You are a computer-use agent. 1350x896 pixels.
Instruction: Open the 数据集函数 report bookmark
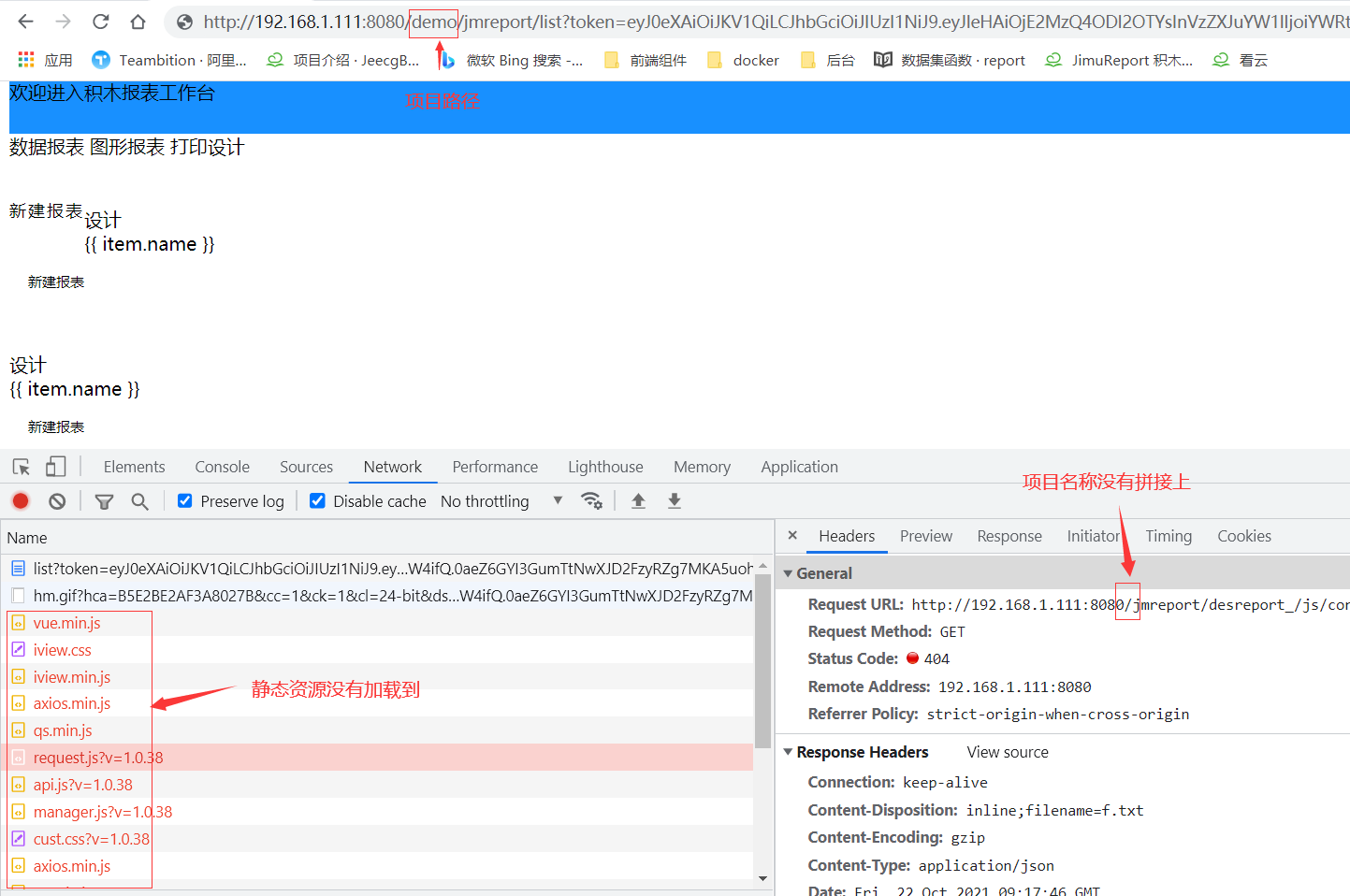click(950, 60)
